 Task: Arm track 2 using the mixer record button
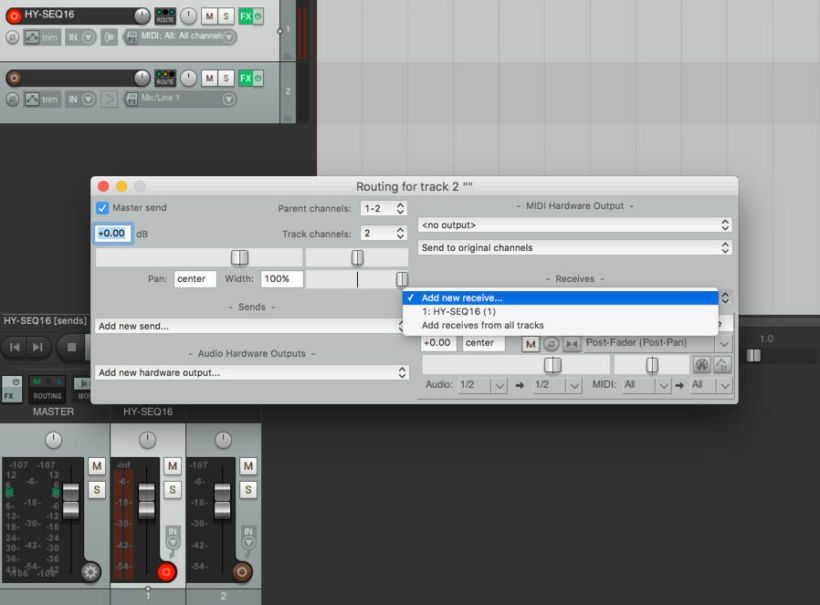point(242,572)
